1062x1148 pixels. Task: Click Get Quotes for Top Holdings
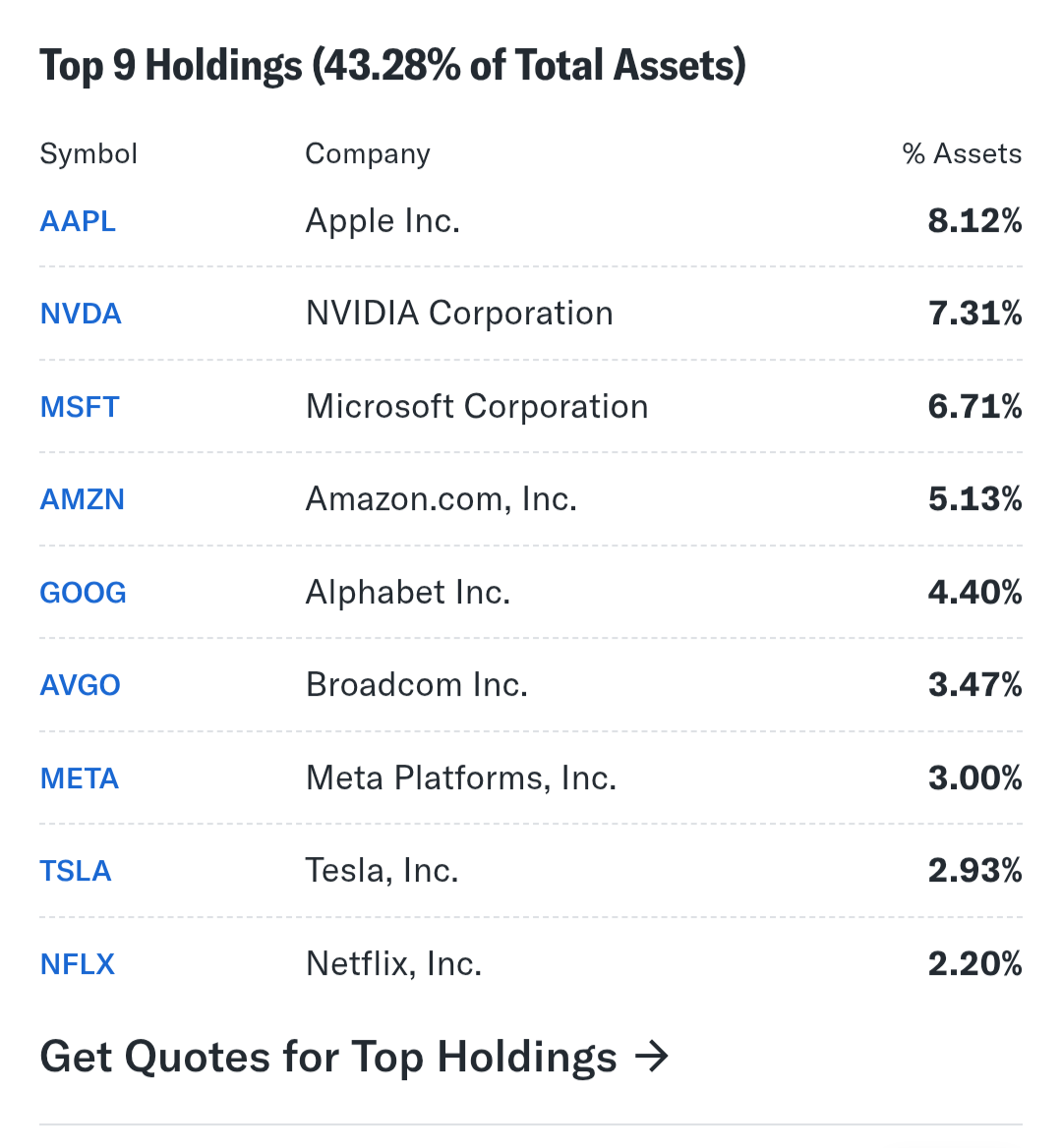(x=328, y=1058)
